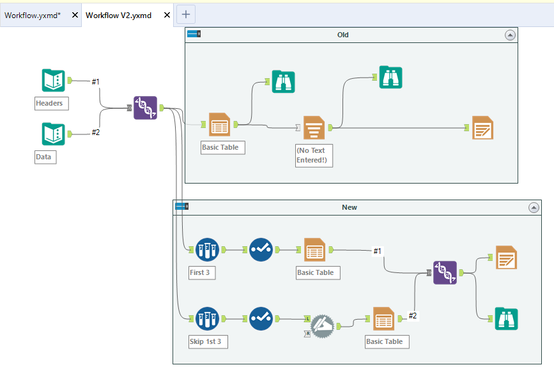This screenshot has height=371, width=554.
Task: Select the Dynamic Rename tool in New container
Action: (322, 326)
